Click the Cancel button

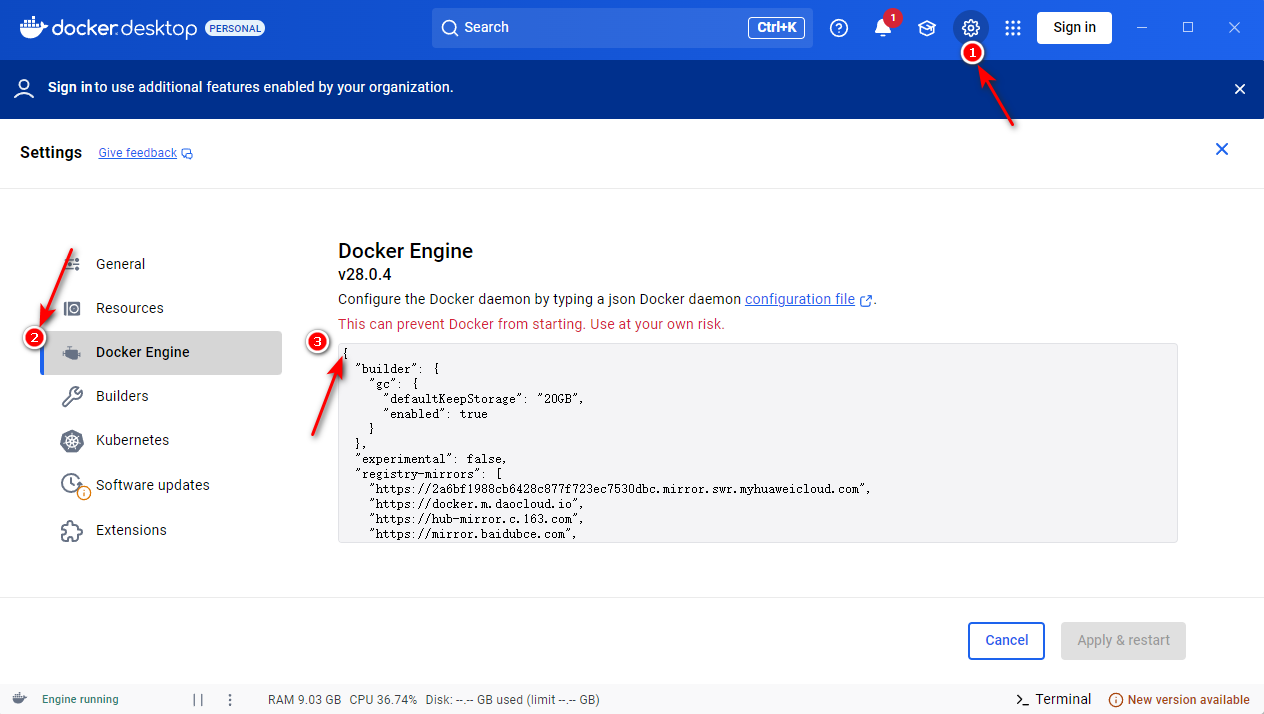(1006, 641)
